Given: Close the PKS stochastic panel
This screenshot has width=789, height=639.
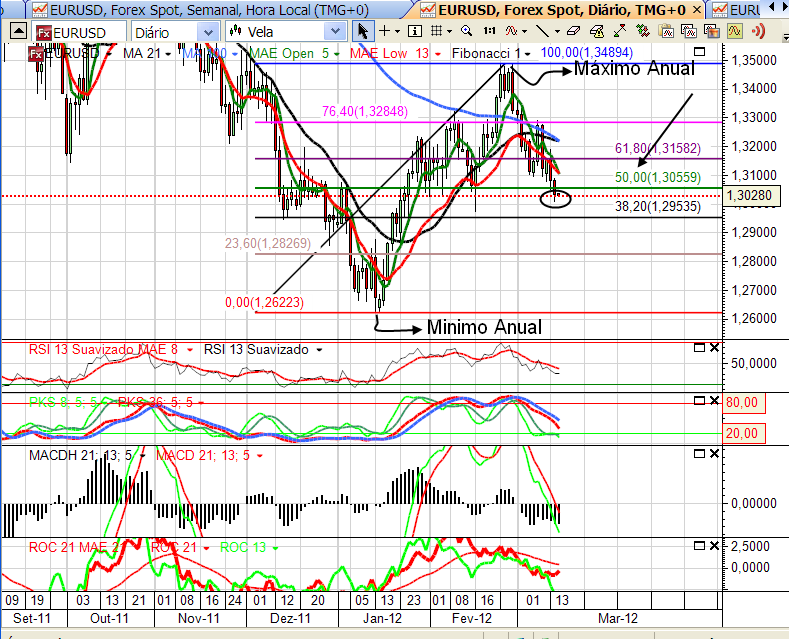Looking at the screenshot, I should 714,401.
